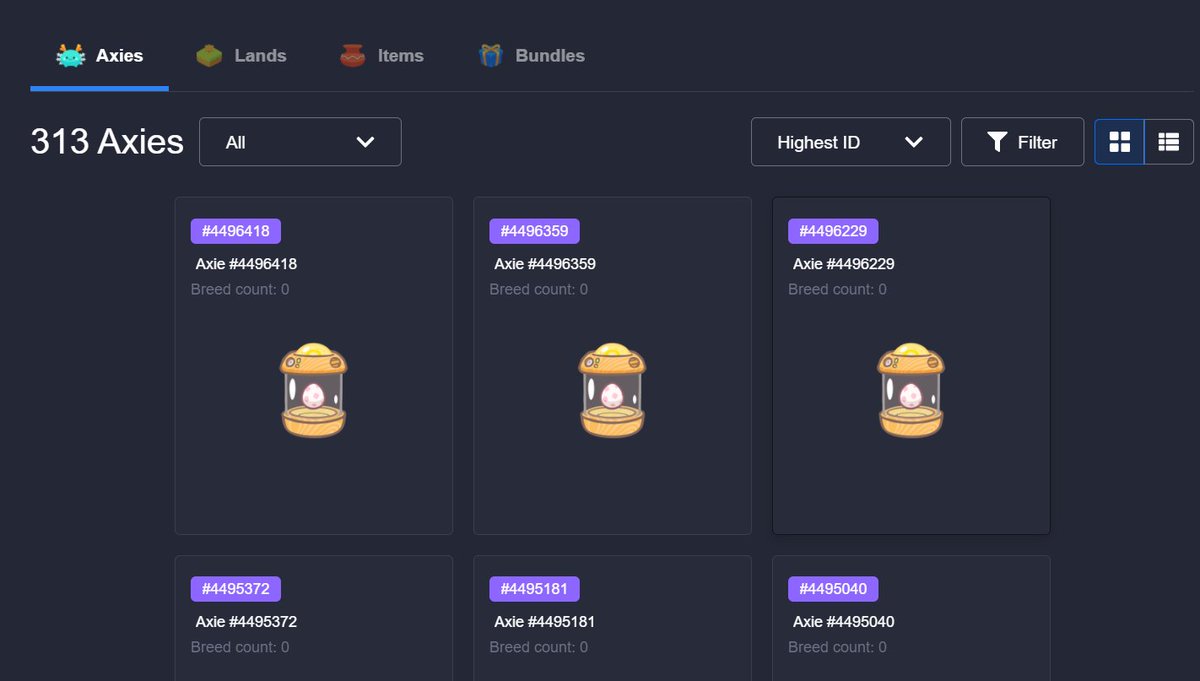Open the All filter dropdown
The width and height of the screenshot is (1200, 681).
point(300,142)
